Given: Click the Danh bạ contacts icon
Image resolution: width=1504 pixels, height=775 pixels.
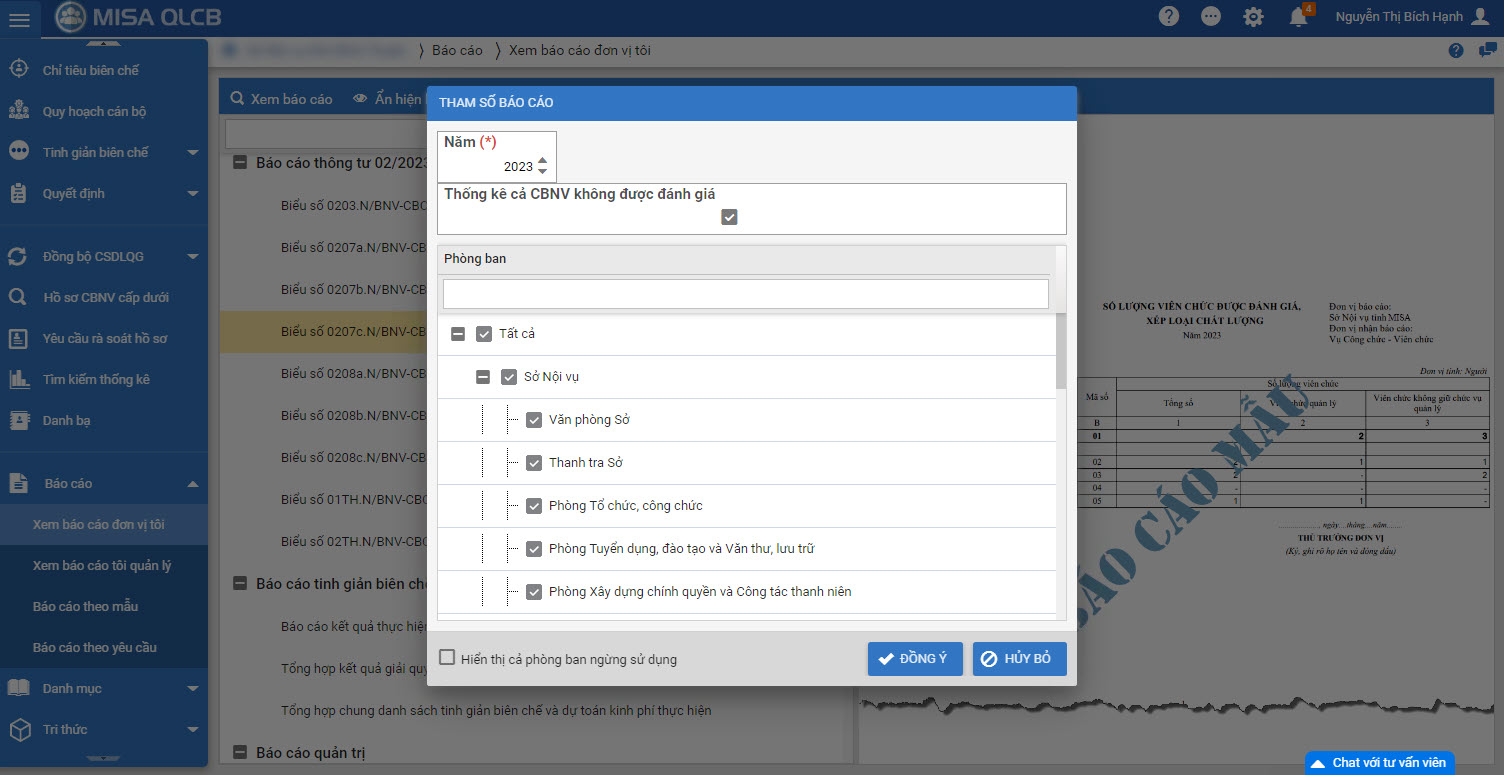Looking at the screenshot, I should click(18, 420).
